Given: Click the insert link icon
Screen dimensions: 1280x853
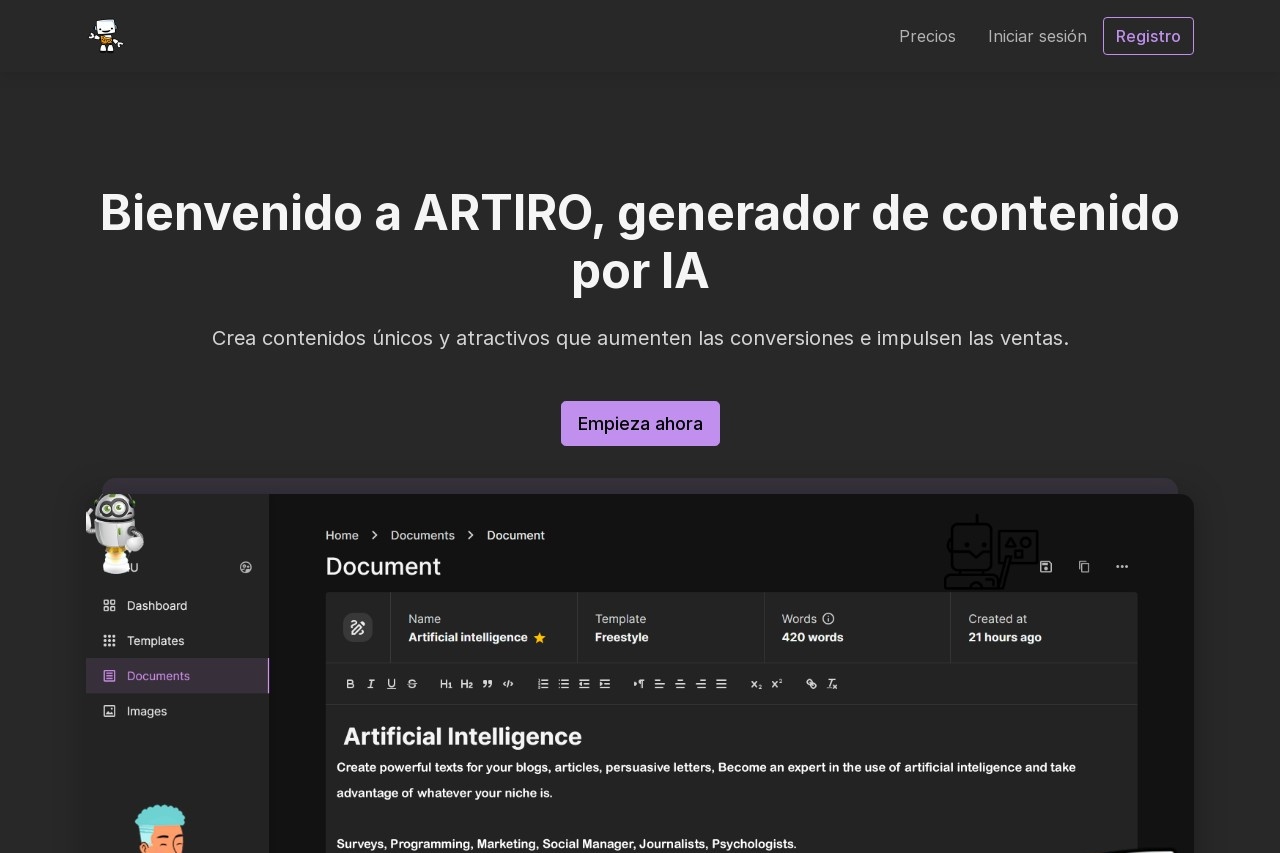Looking at the screenshot, I should click(811, 684).
